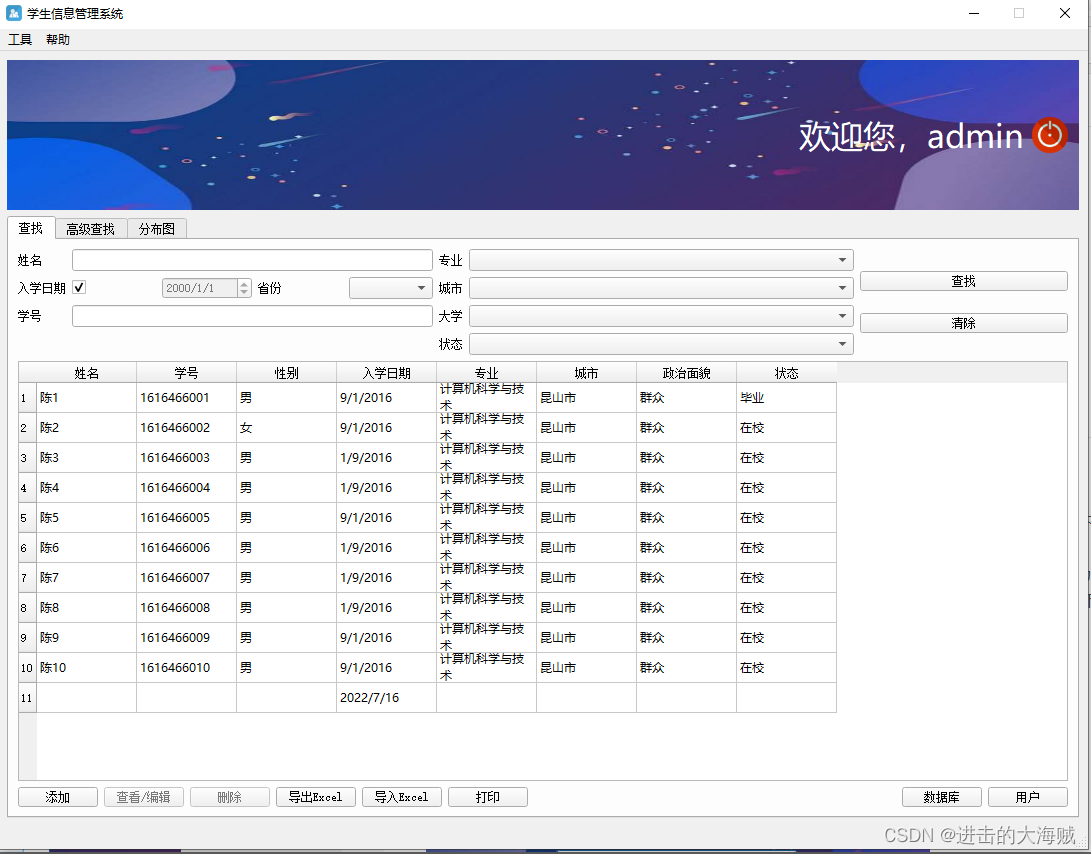Select the 毕业 status cell

tap(786, 397)
